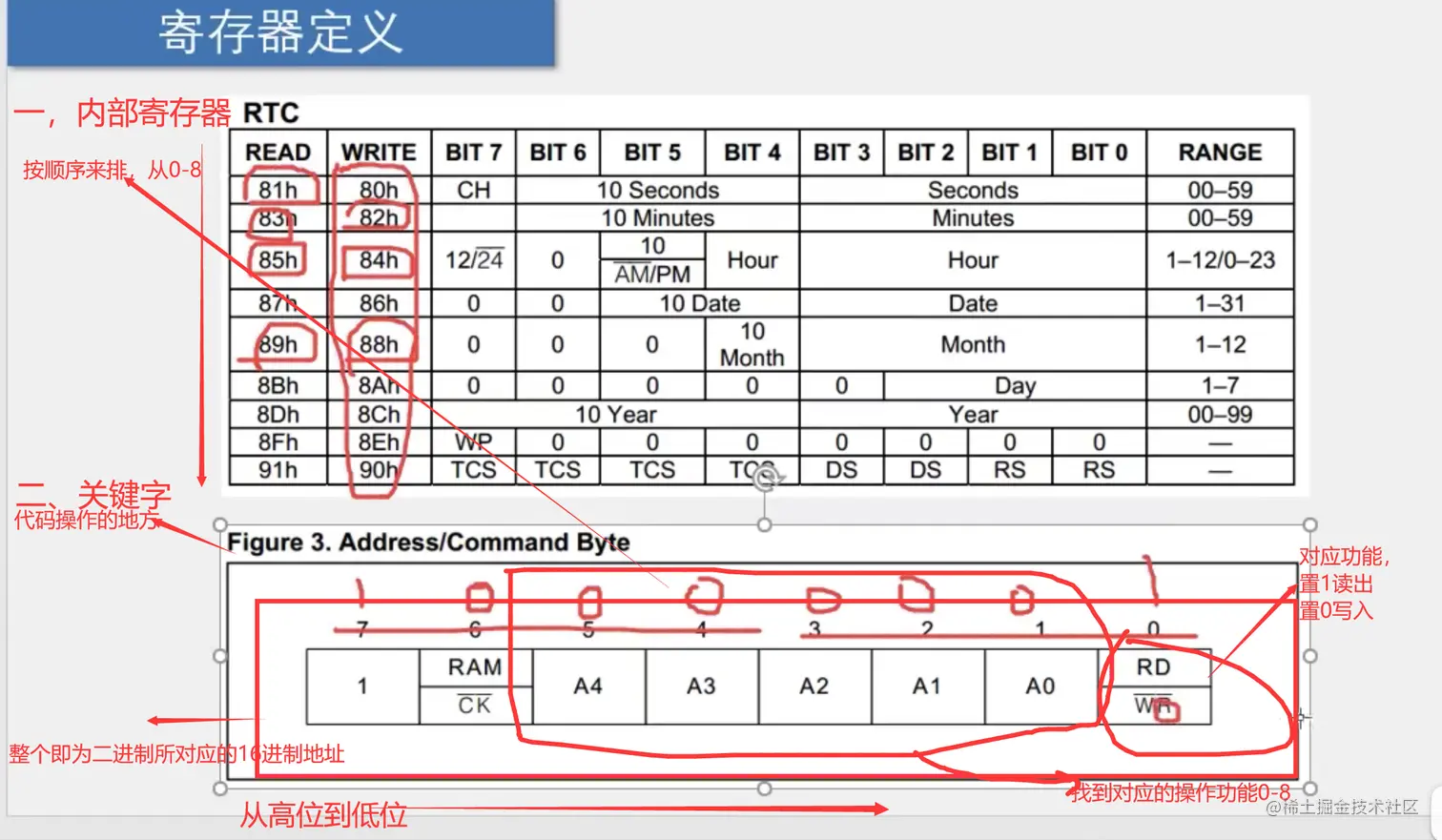Click the 10 Year cell
Image resolution: width=1442 pixels, height=840 pixels.
(x=615, y=414)
